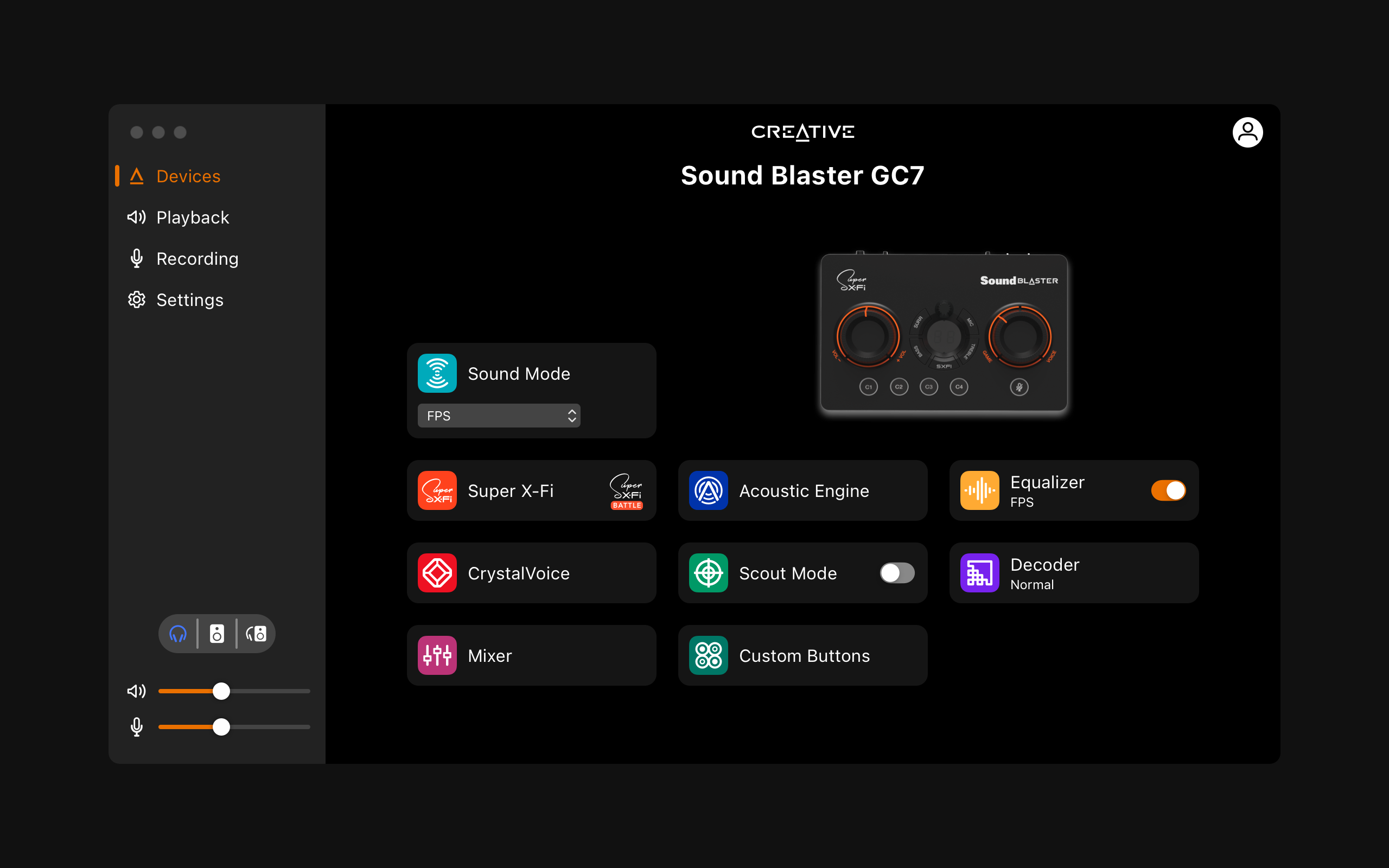Screen dimensions: 1389x868
Task: Click the Sound Blaster GC7 device image
Action: coord(944,332)
